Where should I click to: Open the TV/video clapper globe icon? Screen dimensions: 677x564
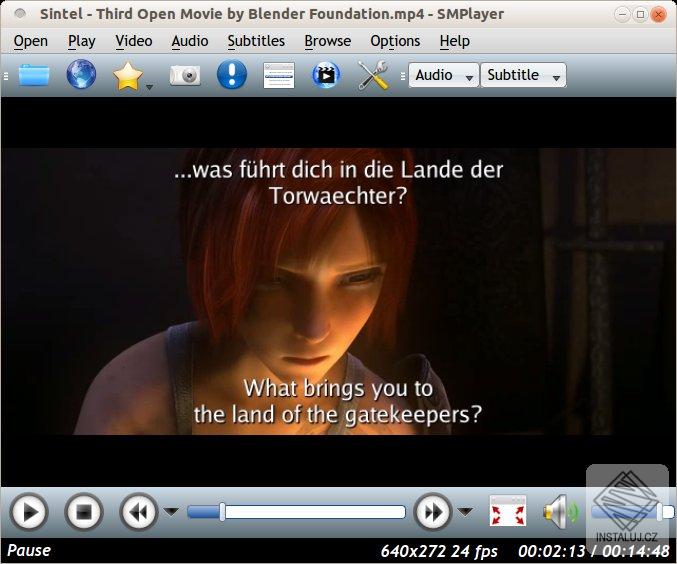(x=326, y=75)
